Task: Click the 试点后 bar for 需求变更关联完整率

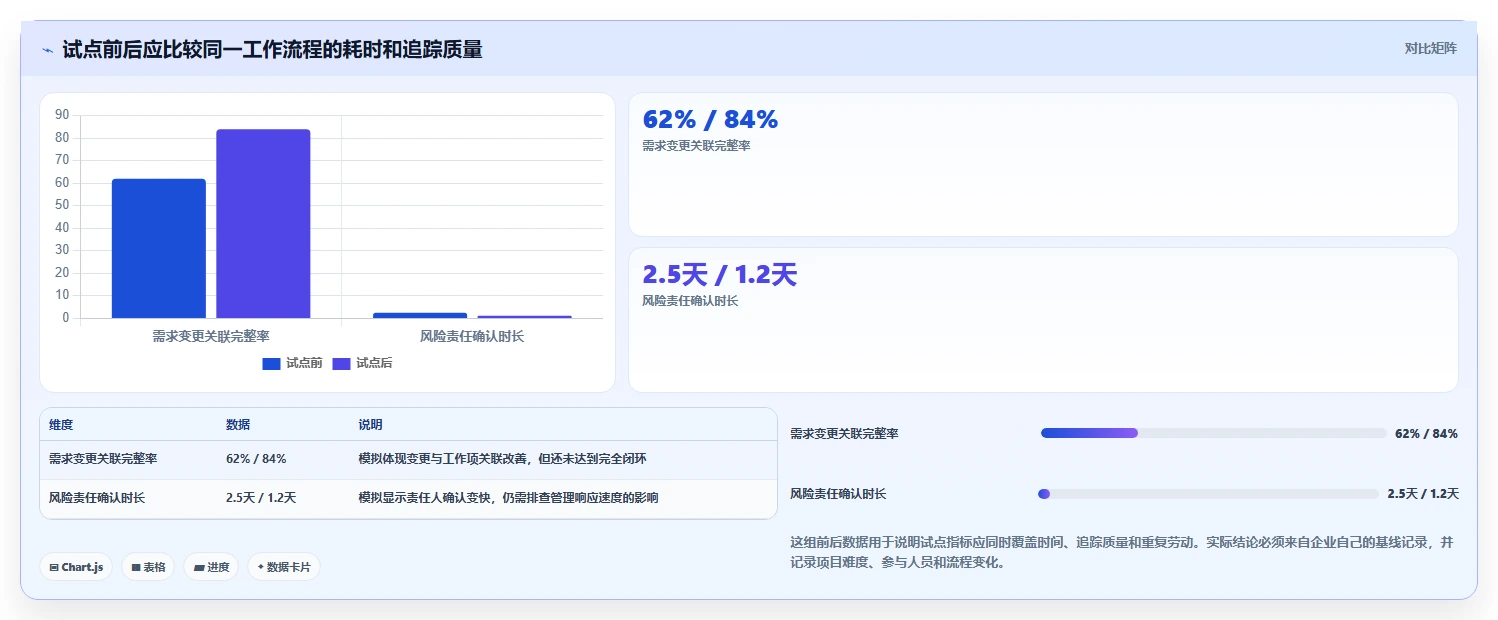Action: tap(263, 224)
